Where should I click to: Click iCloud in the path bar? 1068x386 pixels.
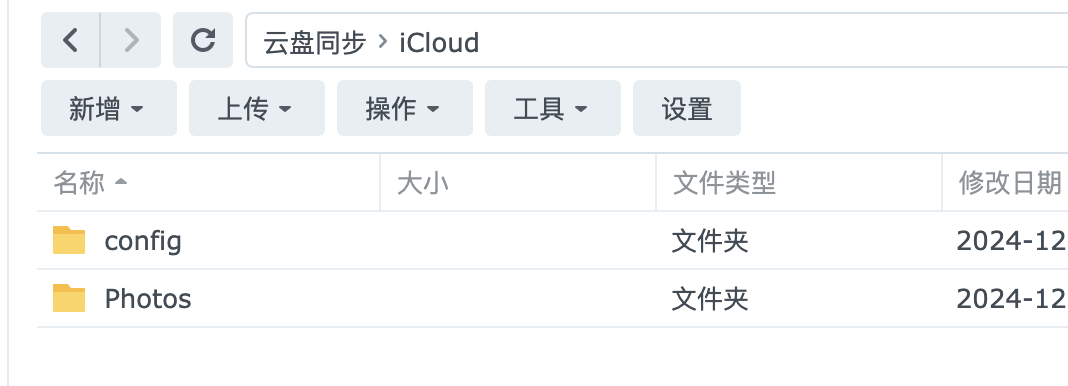pyautogui.click(x=439, y=42)
